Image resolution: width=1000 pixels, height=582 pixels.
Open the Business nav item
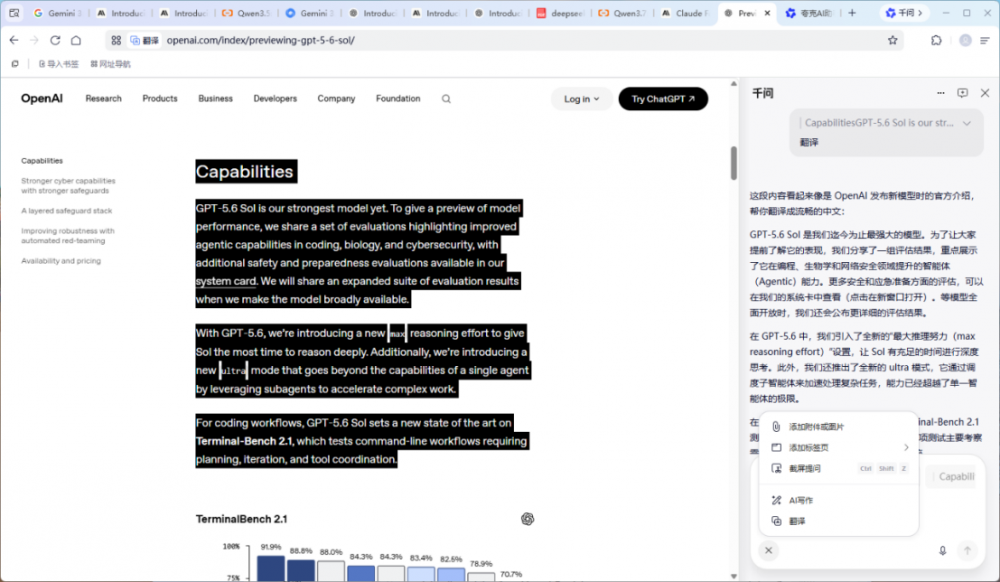tap(216, 99)
